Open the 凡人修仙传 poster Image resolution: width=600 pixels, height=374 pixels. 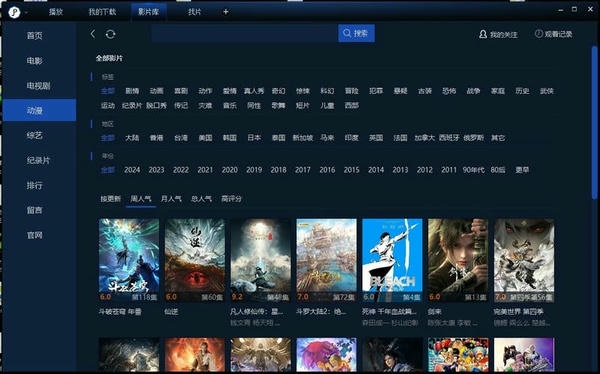[x=261, y=260]
